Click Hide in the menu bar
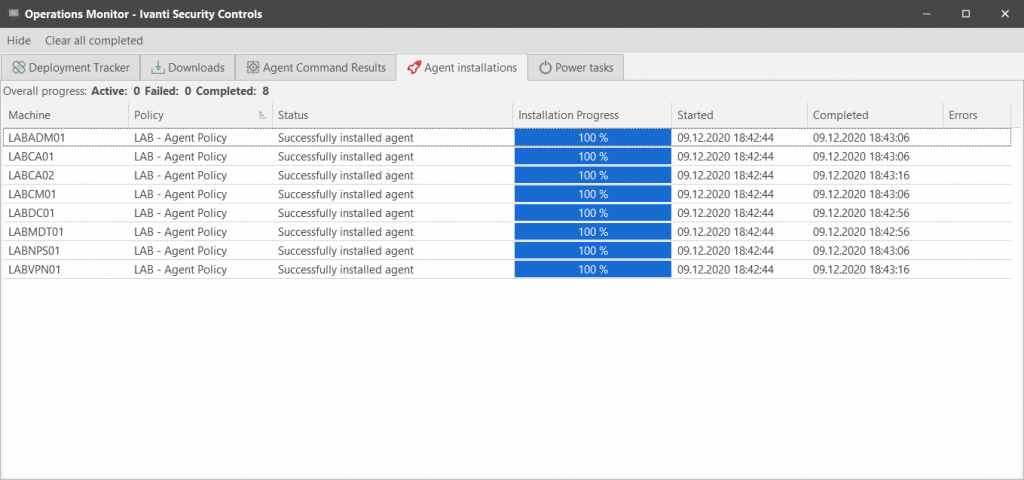This screenshot has height=480, width=1024. 19,40
